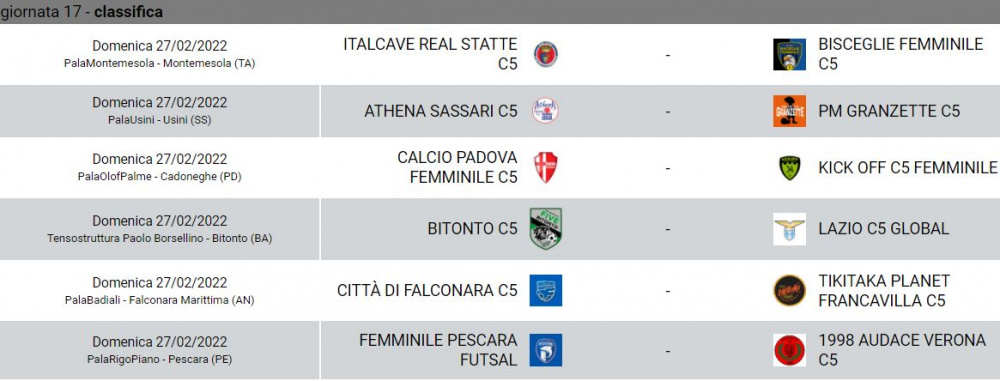The image size is (1000, 381).
Task: Select the ATHENA SASSARI C5 team name
Action: (x=441, y=111)
